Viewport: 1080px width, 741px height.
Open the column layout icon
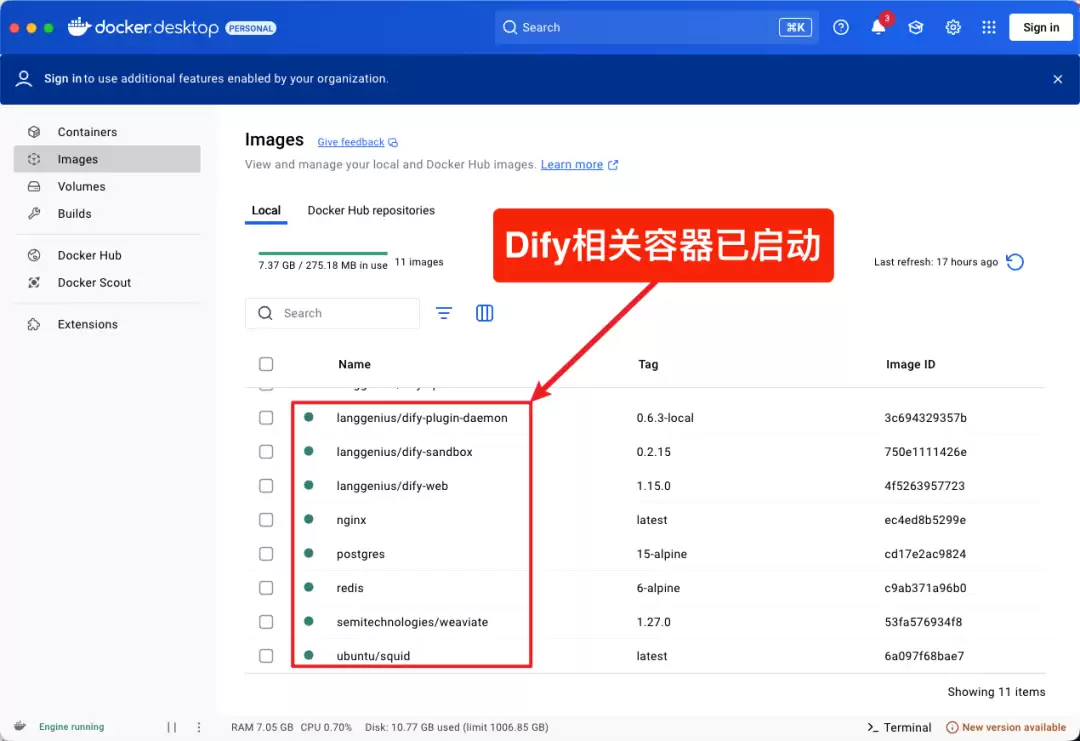click(484, 313)
